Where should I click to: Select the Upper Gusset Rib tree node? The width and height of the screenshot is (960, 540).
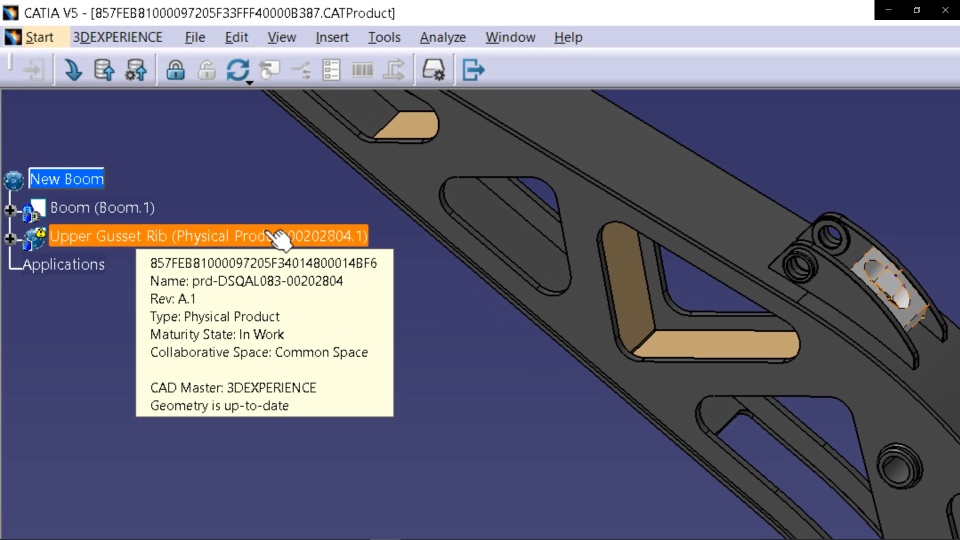pos(208,236)
